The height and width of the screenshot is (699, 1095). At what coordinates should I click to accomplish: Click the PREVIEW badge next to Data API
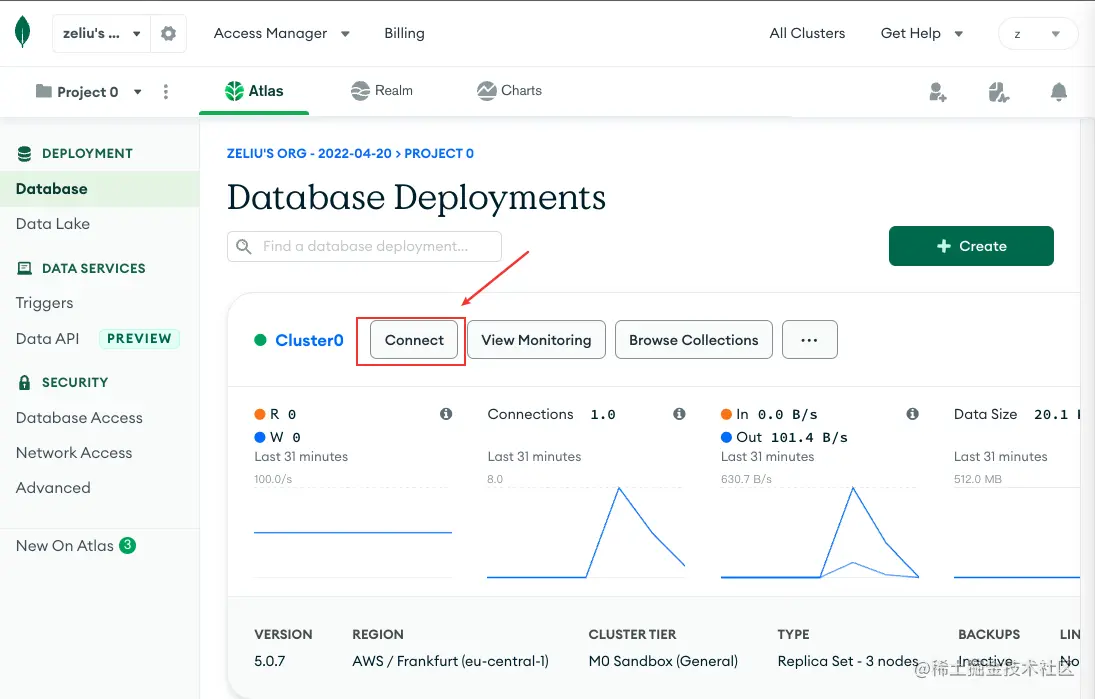(139, 339)
